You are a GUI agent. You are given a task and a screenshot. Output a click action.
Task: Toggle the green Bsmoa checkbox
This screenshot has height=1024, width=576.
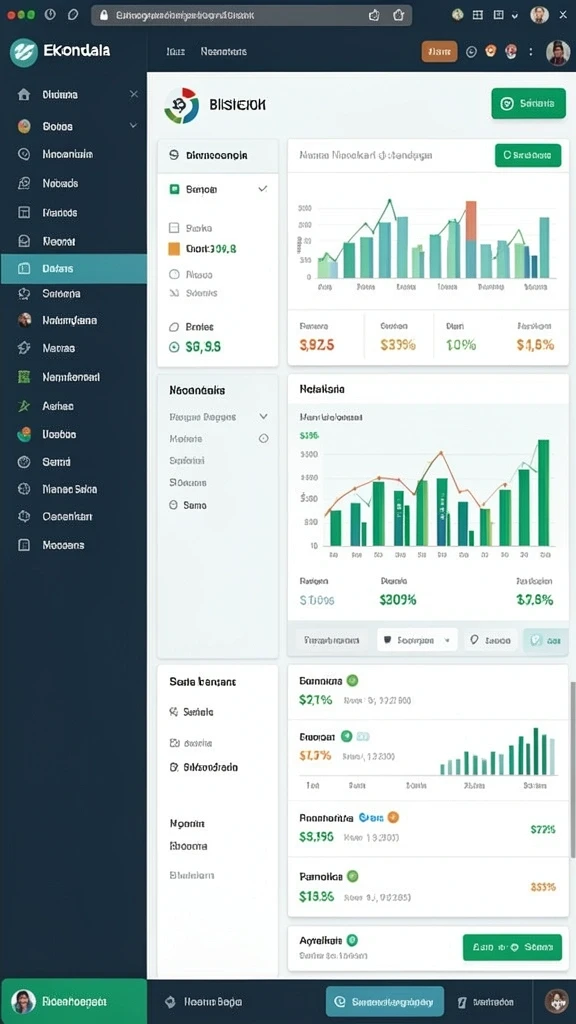(174, 189)
